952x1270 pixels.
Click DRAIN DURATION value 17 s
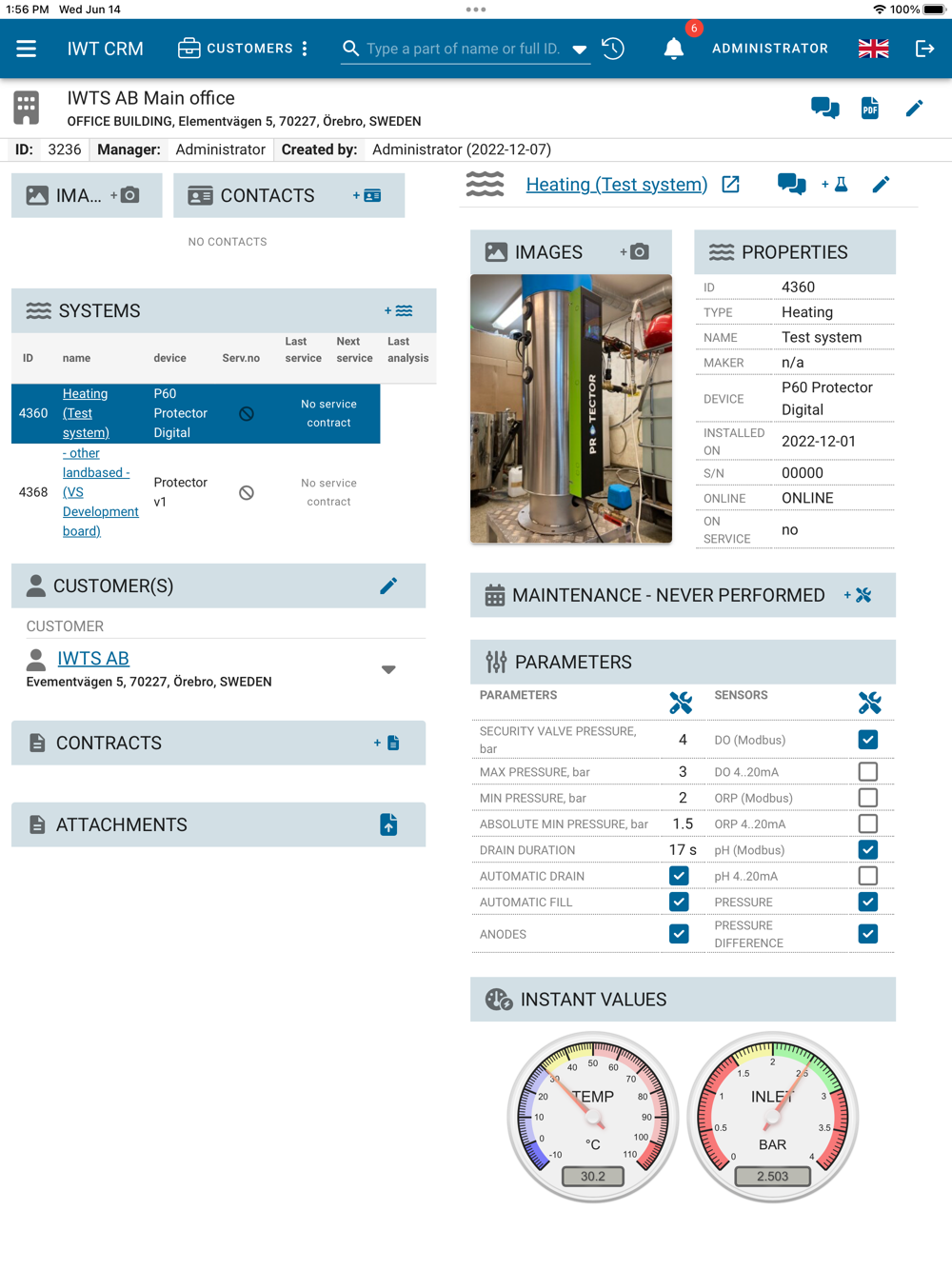pyautogui.click(x=683, y=849)
